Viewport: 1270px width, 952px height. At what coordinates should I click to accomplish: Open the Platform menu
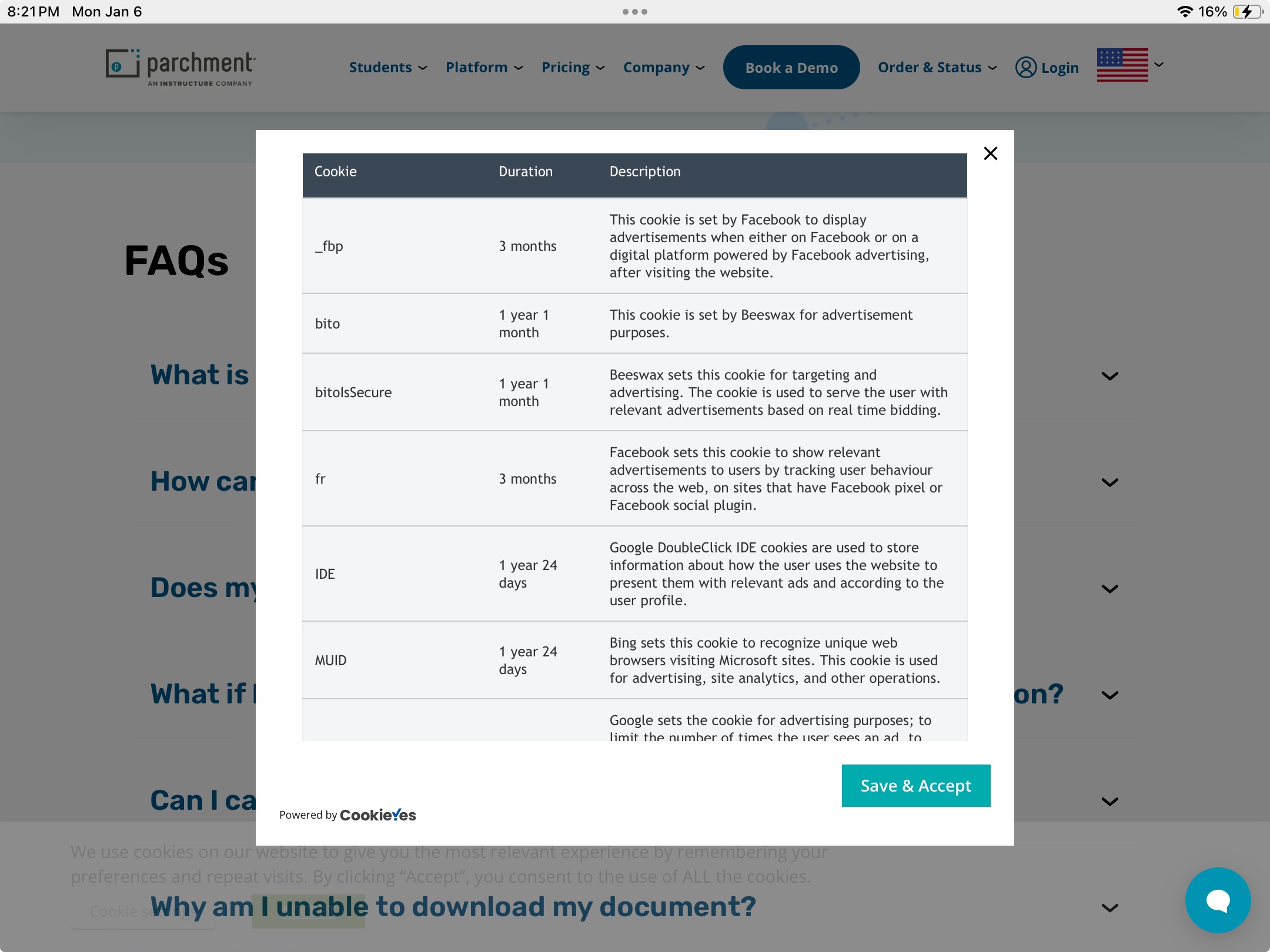pyautogui.click(x=484, y=68)
